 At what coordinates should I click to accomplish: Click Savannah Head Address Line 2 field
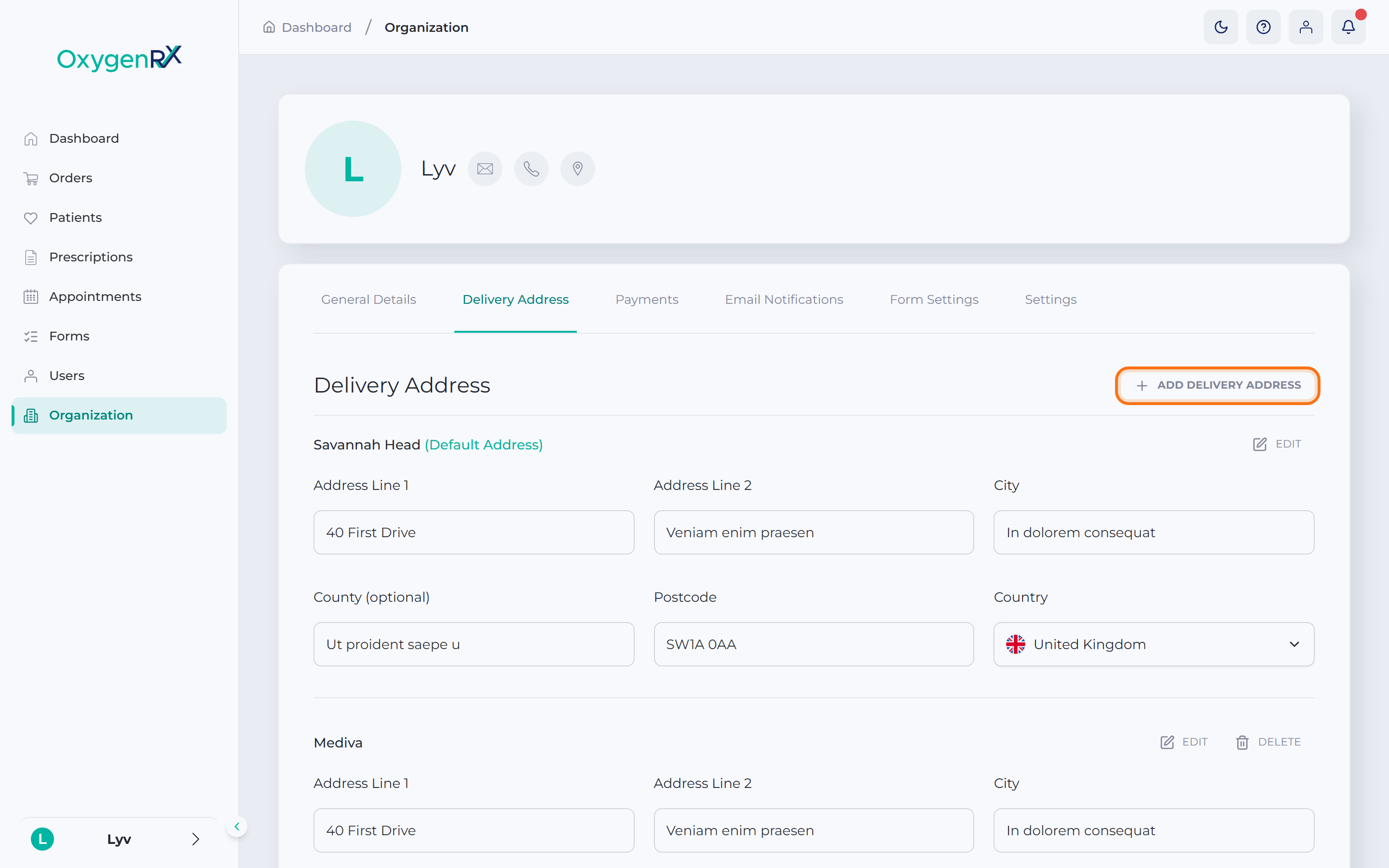coord(813,532)
